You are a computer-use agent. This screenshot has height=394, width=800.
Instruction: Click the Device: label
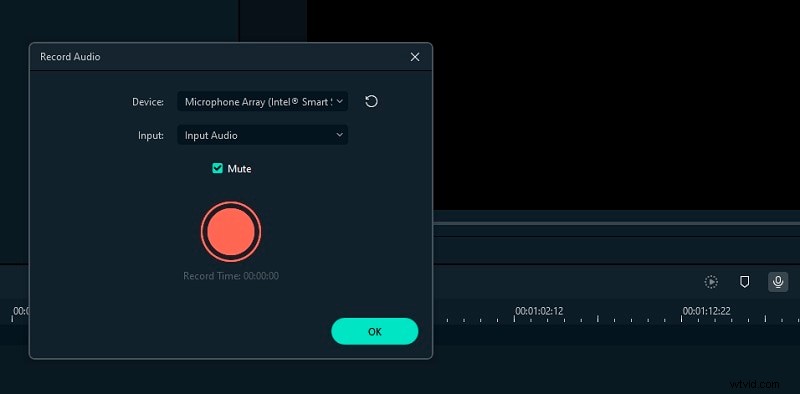pos(148,102)
